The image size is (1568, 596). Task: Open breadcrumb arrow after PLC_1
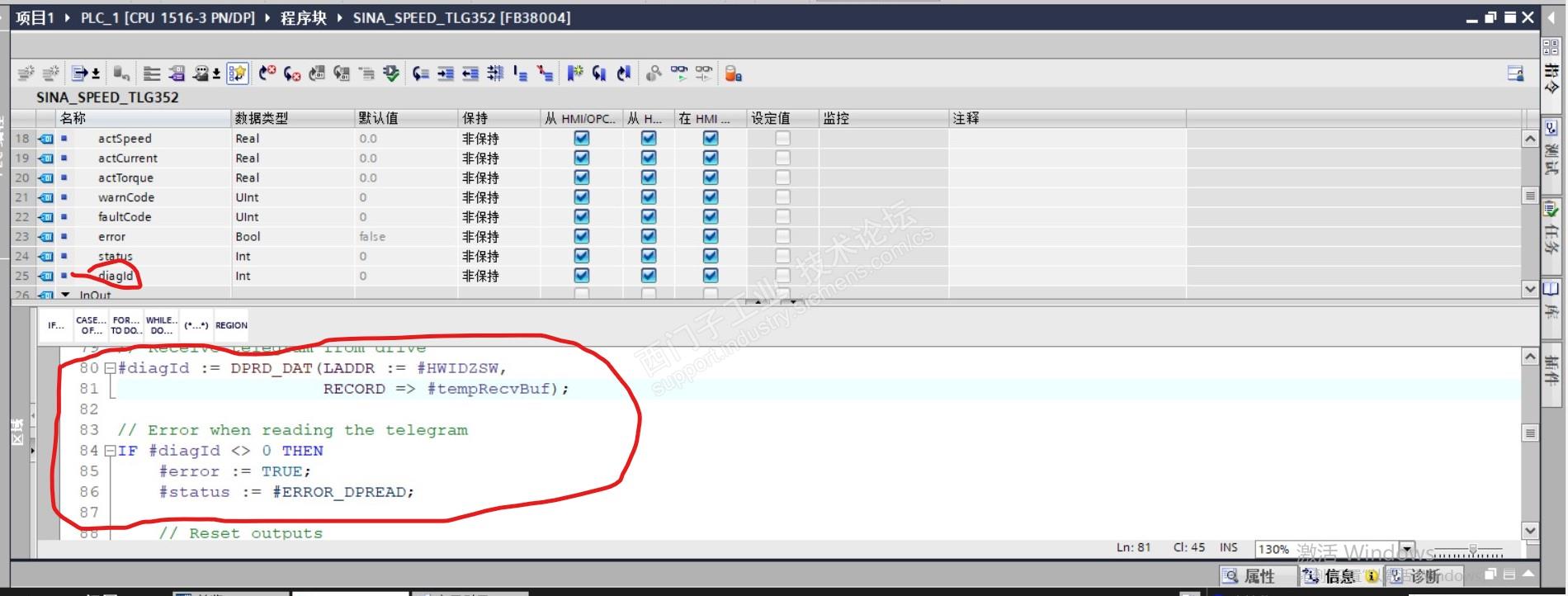click(267, 17)
